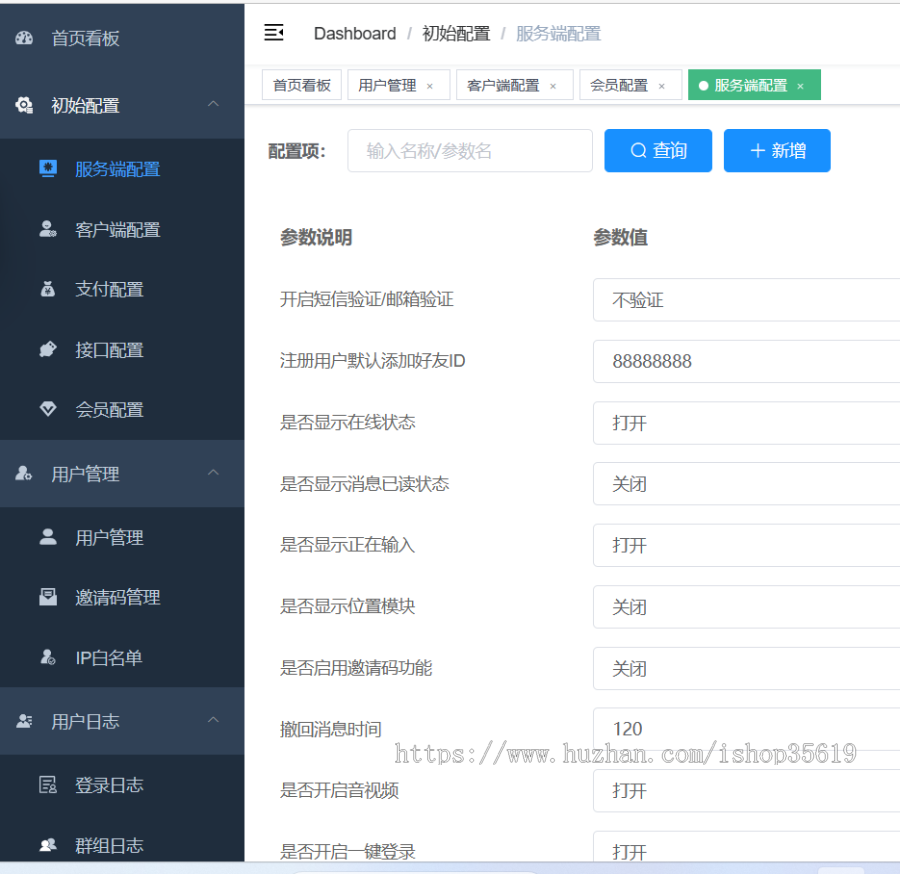Viewport: 900px width, 874px height.
Task: Close the 用户管理 tab
Action: point(429,86)
